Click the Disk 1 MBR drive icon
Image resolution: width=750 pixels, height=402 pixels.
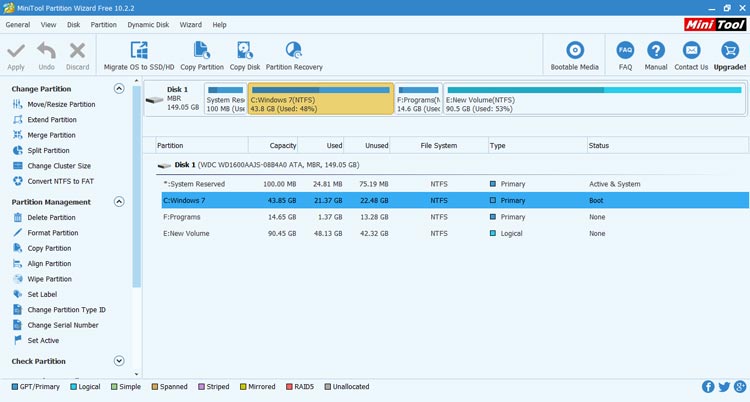click(154, 100)
